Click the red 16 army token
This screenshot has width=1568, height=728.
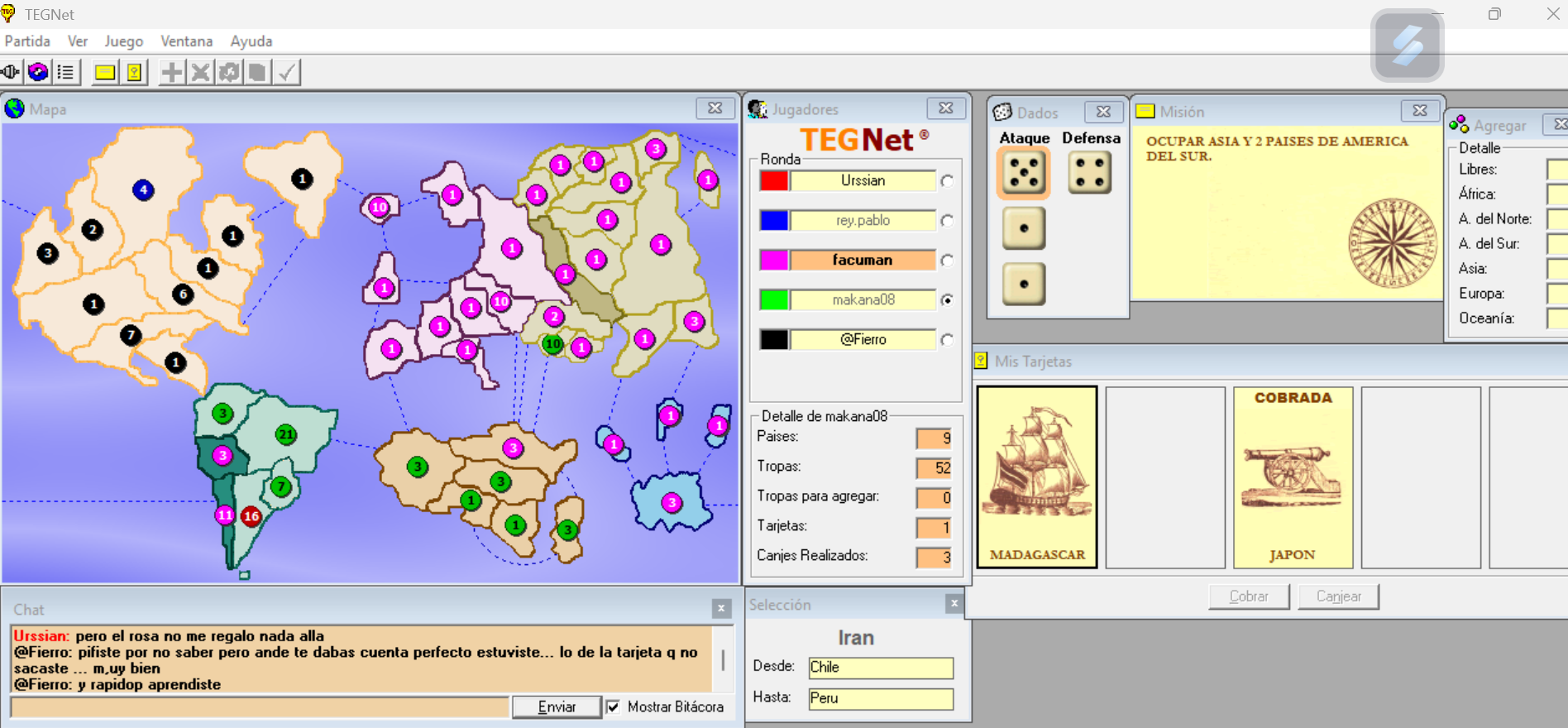coord(251,516)
